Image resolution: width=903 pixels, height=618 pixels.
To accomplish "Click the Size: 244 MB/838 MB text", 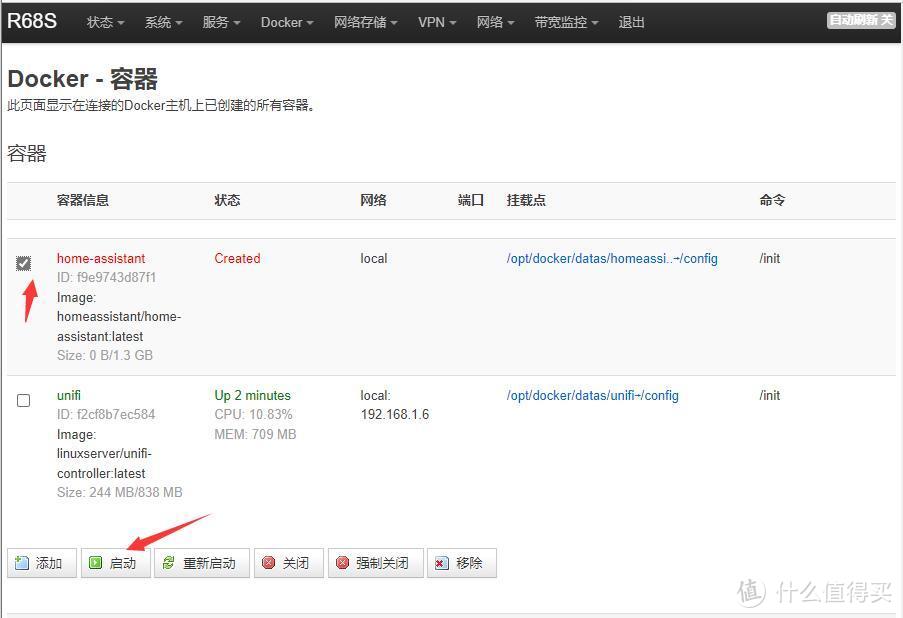I will (x=120, y=492).
